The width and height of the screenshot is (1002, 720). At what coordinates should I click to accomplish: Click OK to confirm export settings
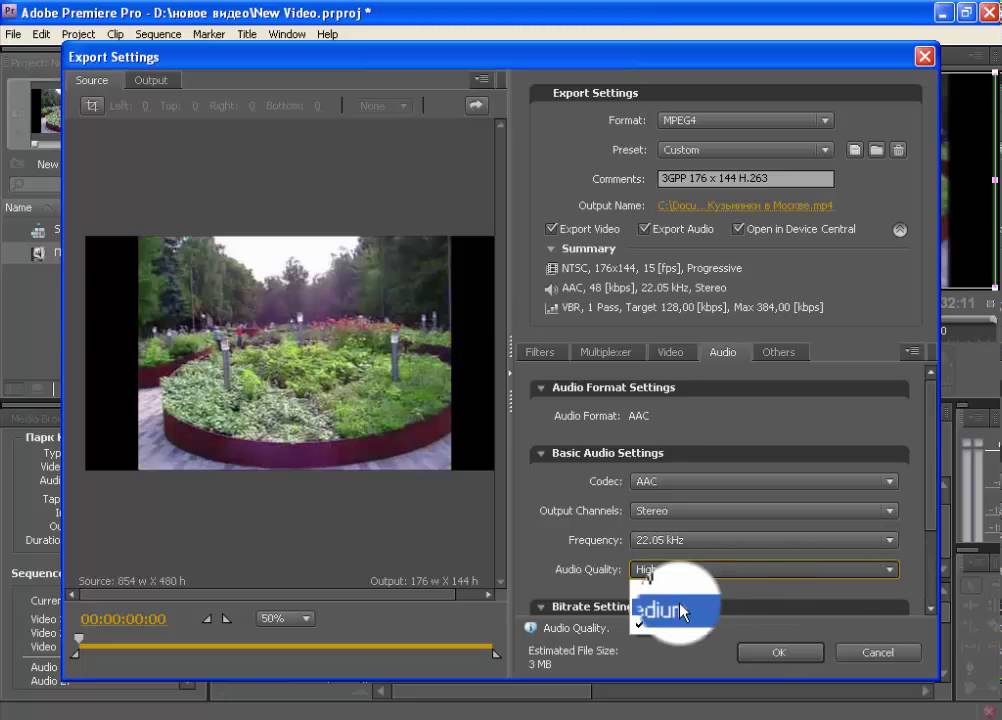[x=779, y=653]
